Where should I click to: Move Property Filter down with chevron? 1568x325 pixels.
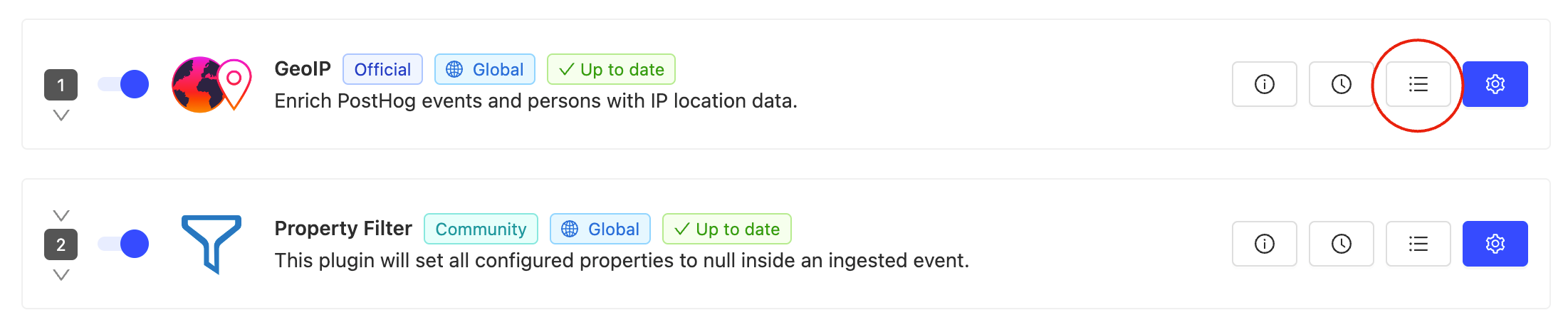tap(61, 274)
